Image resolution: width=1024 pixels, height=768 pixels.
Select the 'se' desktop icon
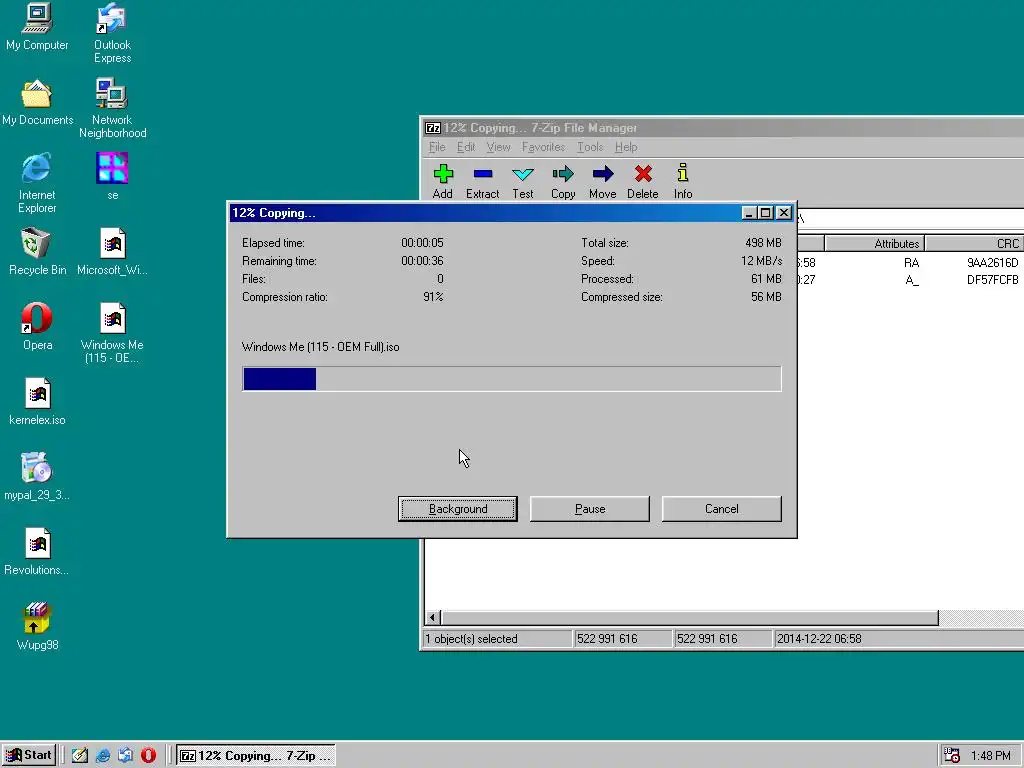tap(112, 176)
